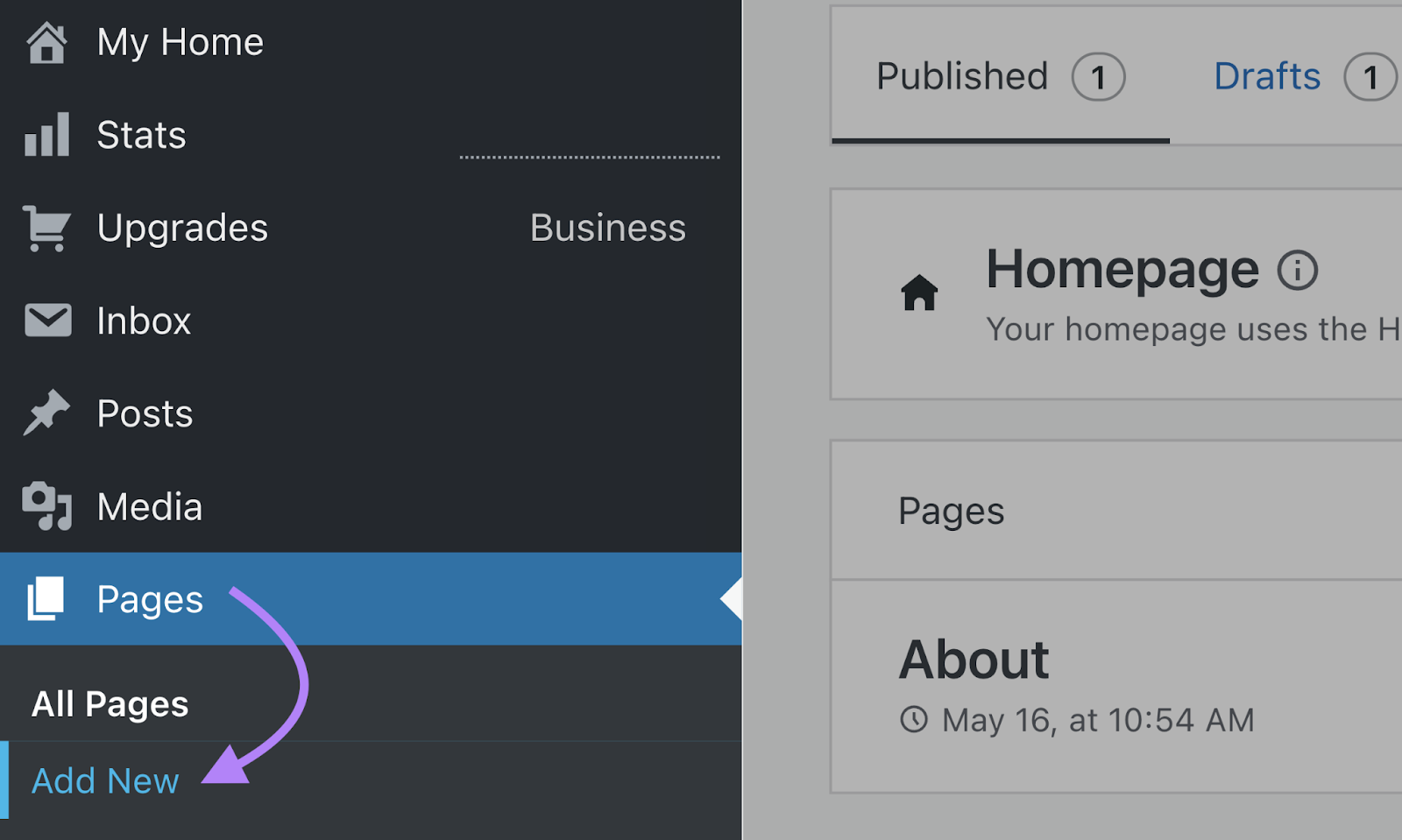Open Media using the gear-camera icon
This screenshot has width=1402, height=840.
pyautogui.click(x=46, y=506)
